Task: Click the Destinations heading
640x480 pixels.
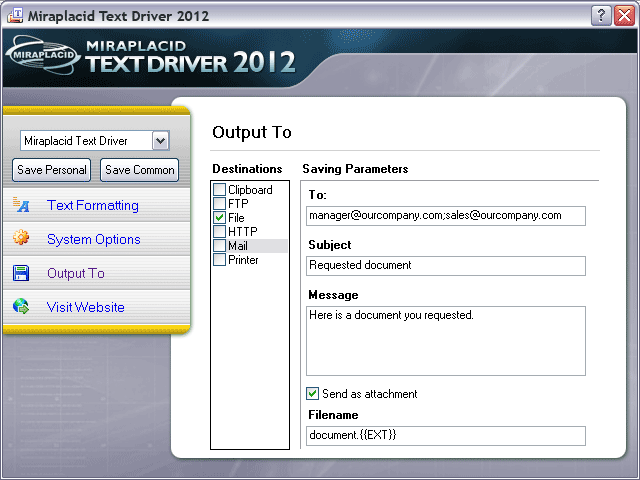Action: [x=247, y=169]
